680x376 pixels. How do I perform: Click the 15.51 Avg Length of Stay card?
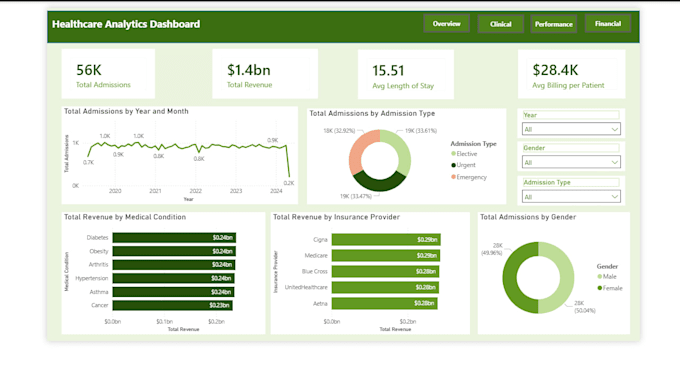406,74
